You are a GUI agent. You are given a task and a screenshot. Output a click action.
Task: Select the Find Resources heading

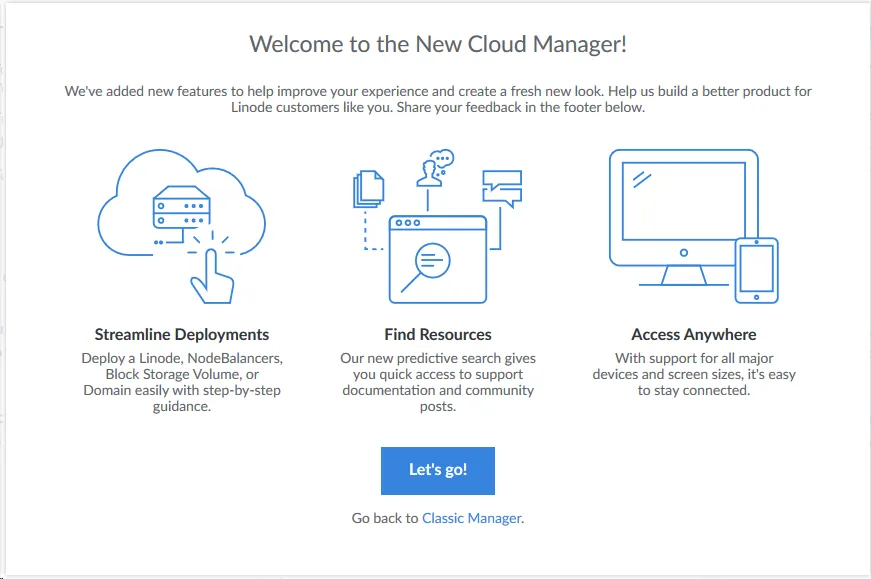(438, 335)
